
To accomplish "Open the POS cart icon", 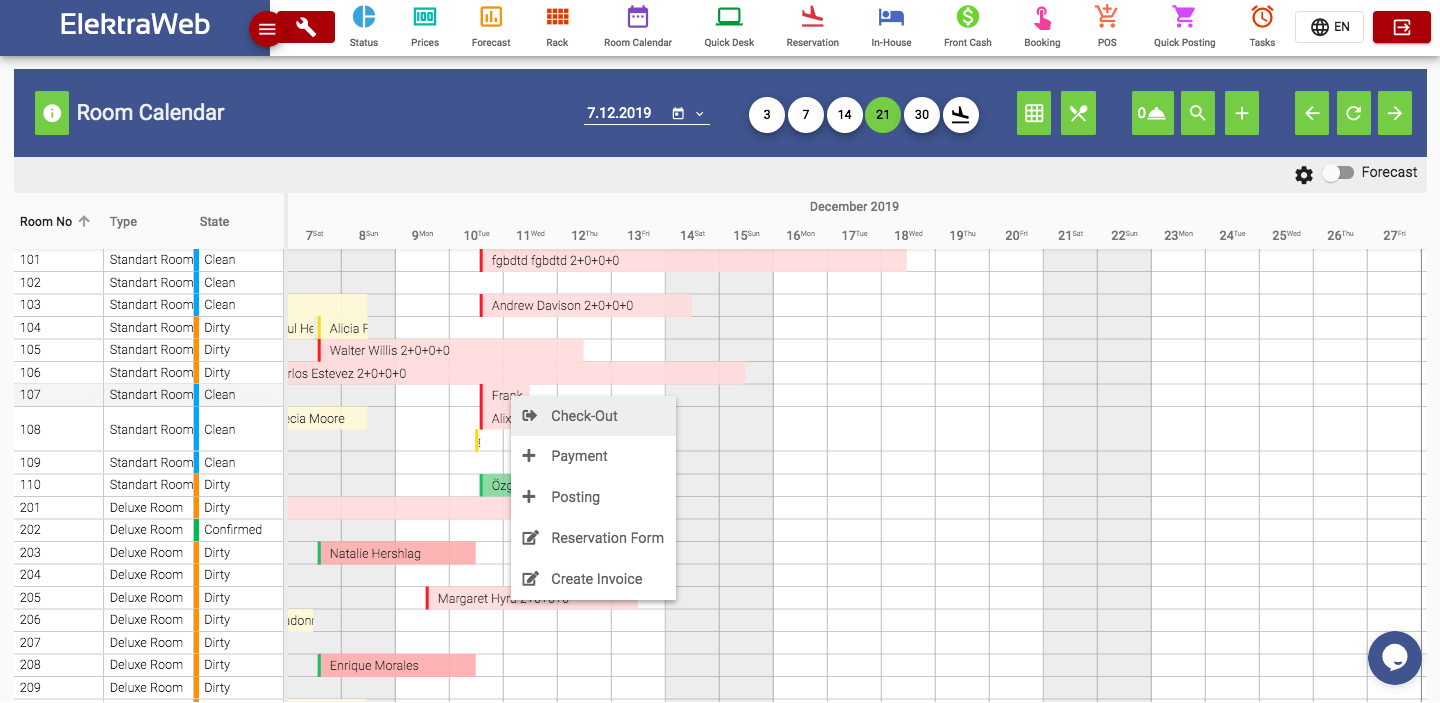I will pyautogui.click(x=1106, y=17).
